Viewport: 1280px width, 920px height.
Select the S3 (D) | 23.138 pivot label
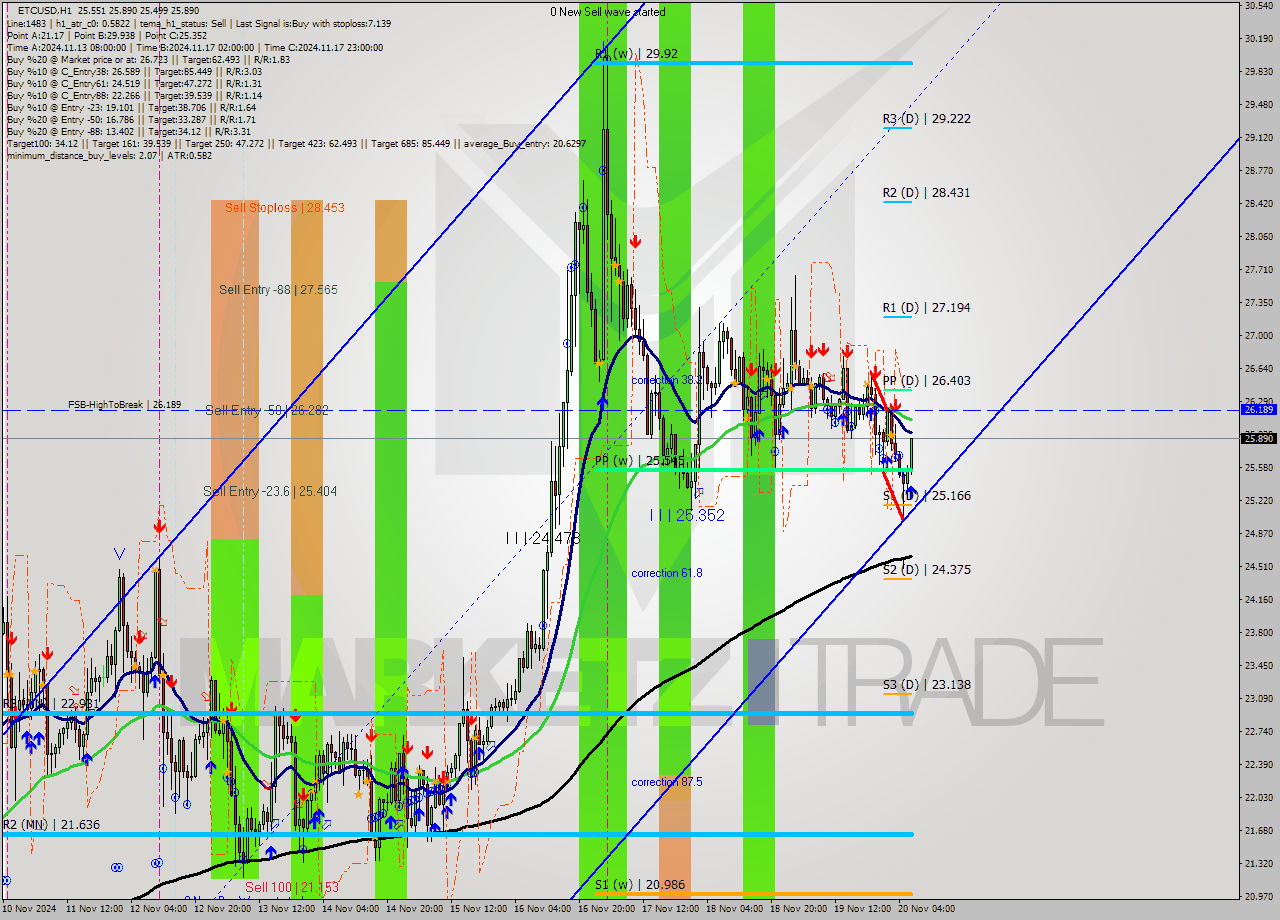(926, 684)
